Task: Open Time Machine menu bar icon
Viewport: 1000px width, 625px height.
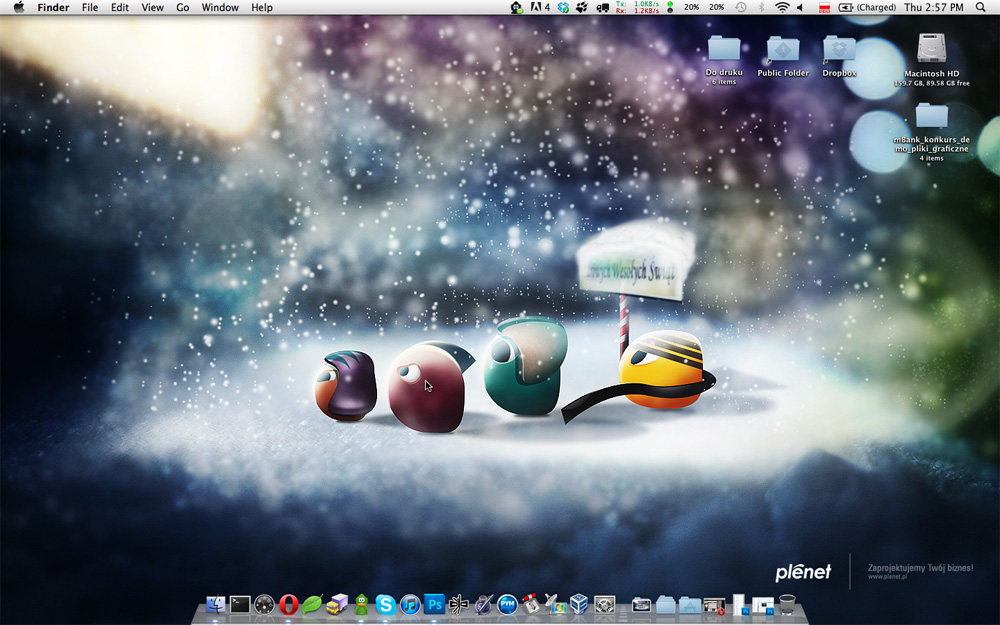Action: [740, 7]
